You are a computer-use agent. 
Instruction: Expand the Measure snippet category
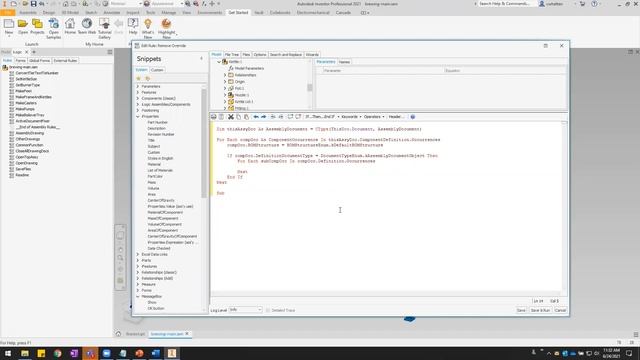coord(138,284)
